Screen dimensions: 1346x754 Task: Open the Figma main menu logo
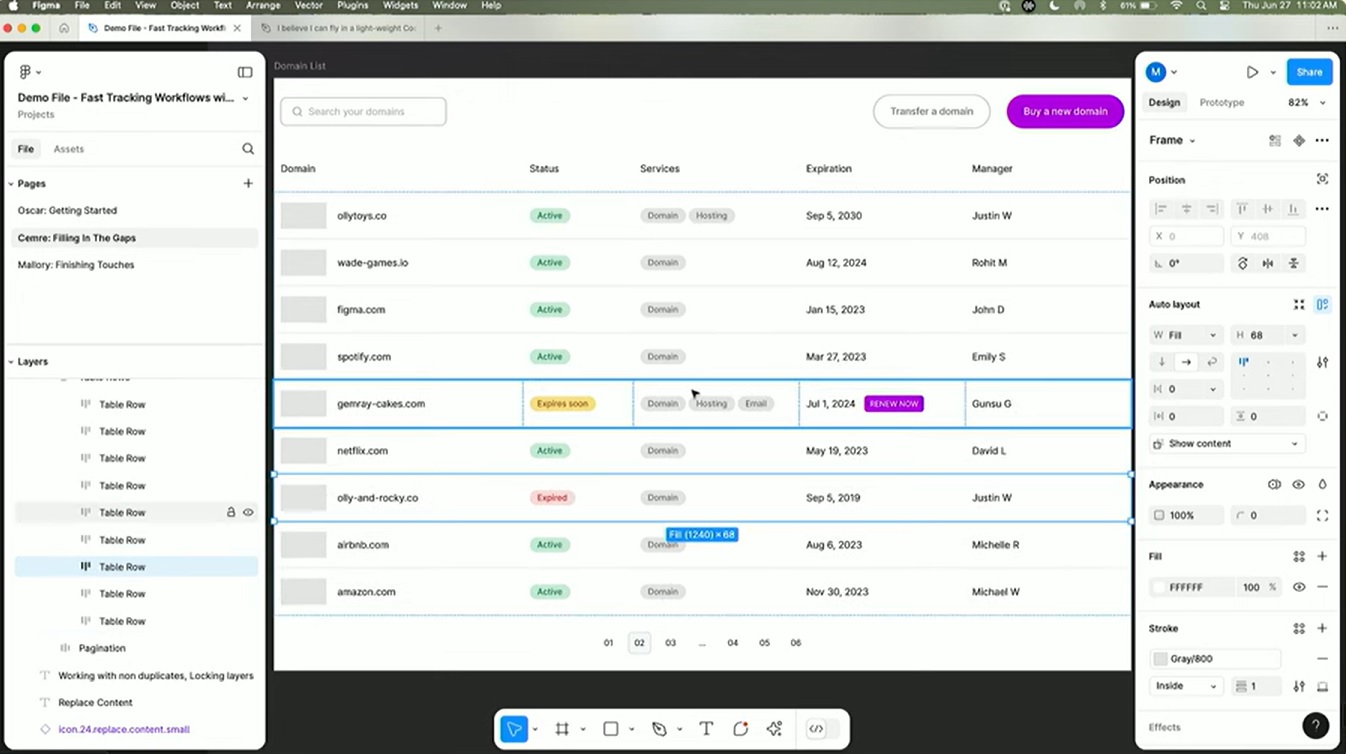(26, 72)
